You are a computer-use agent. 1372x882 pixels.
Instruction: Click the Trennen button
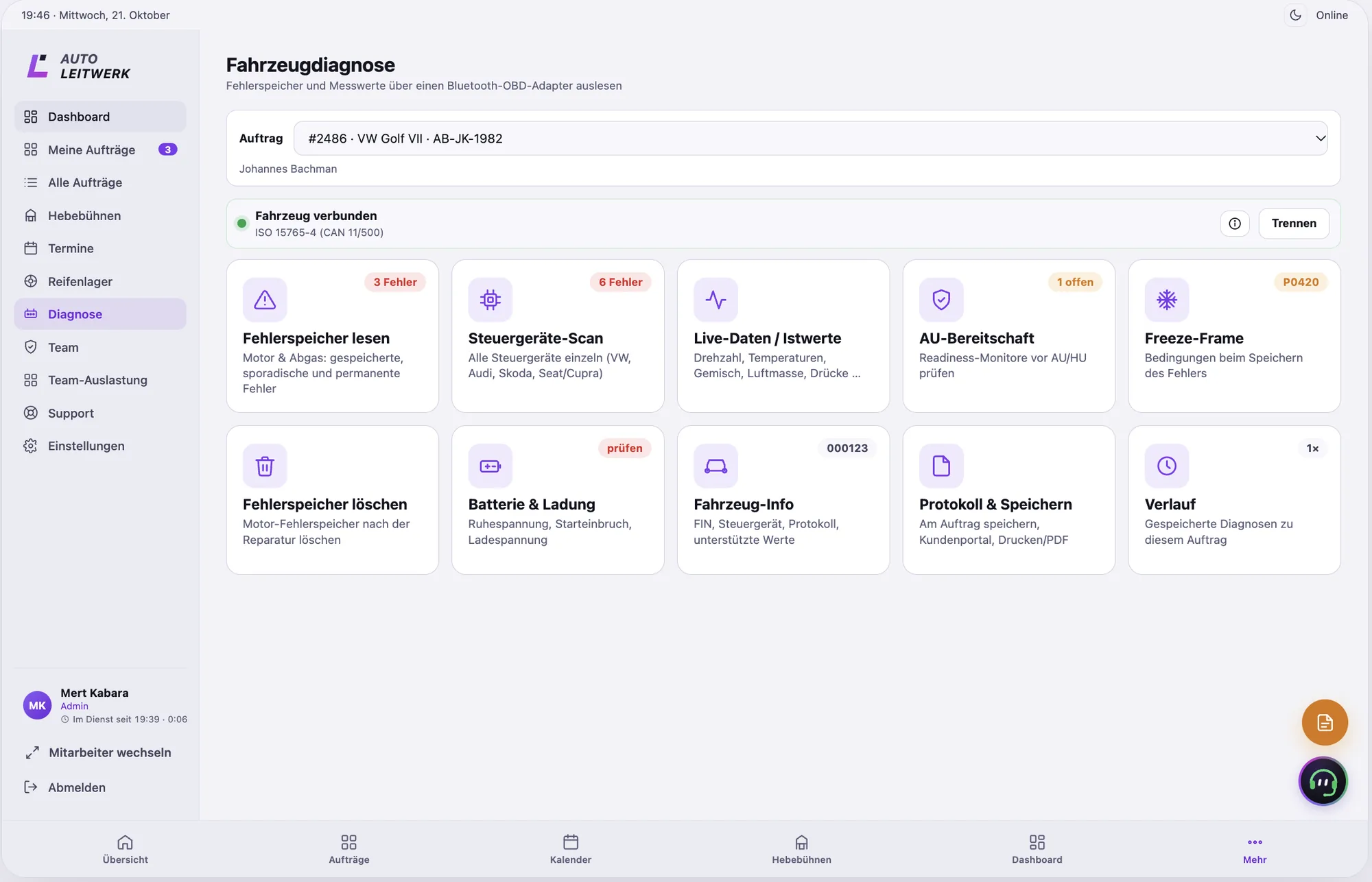[1294, 224]
